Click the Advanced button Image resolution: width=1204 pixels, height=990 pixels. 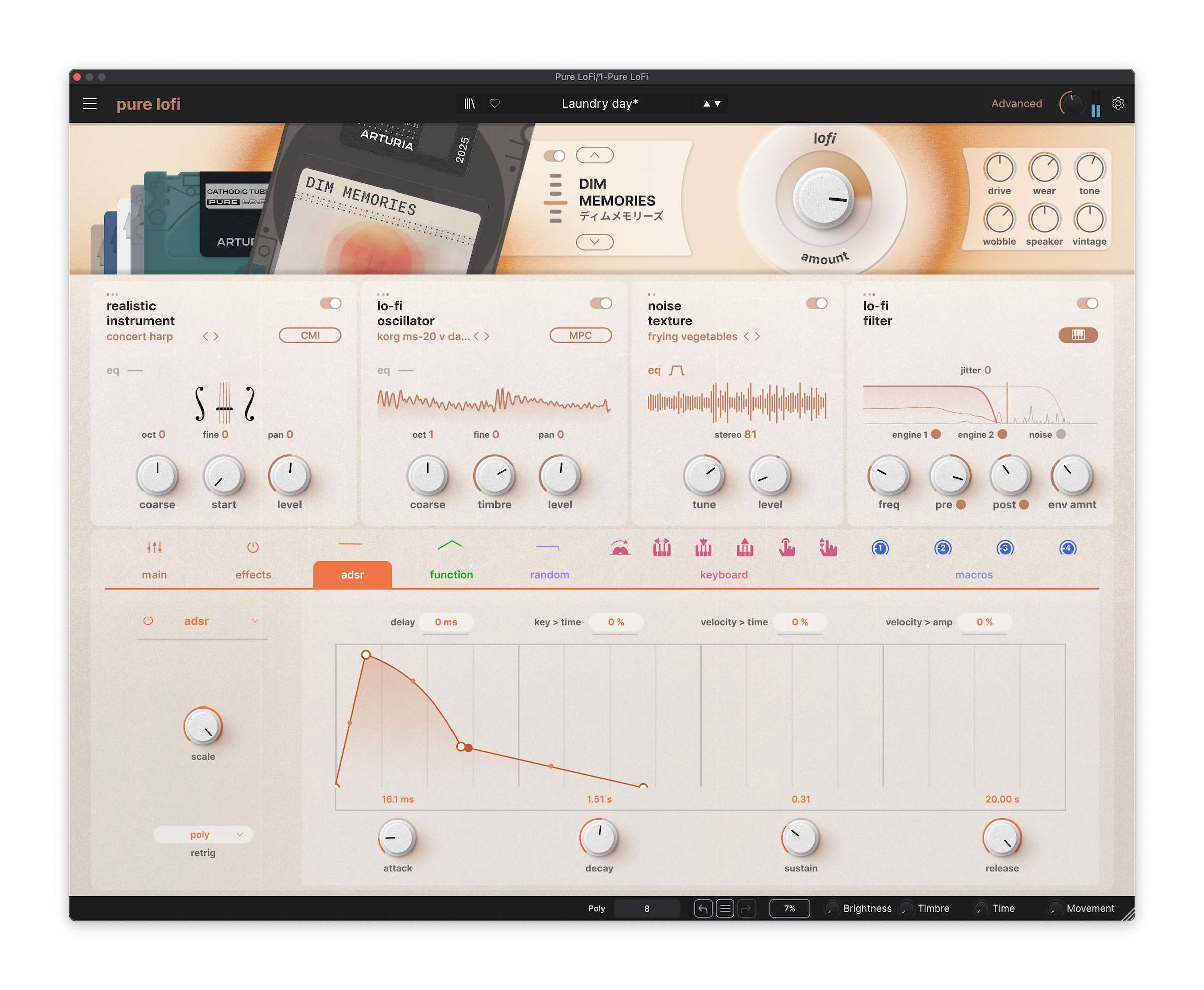pos(1016,104)
